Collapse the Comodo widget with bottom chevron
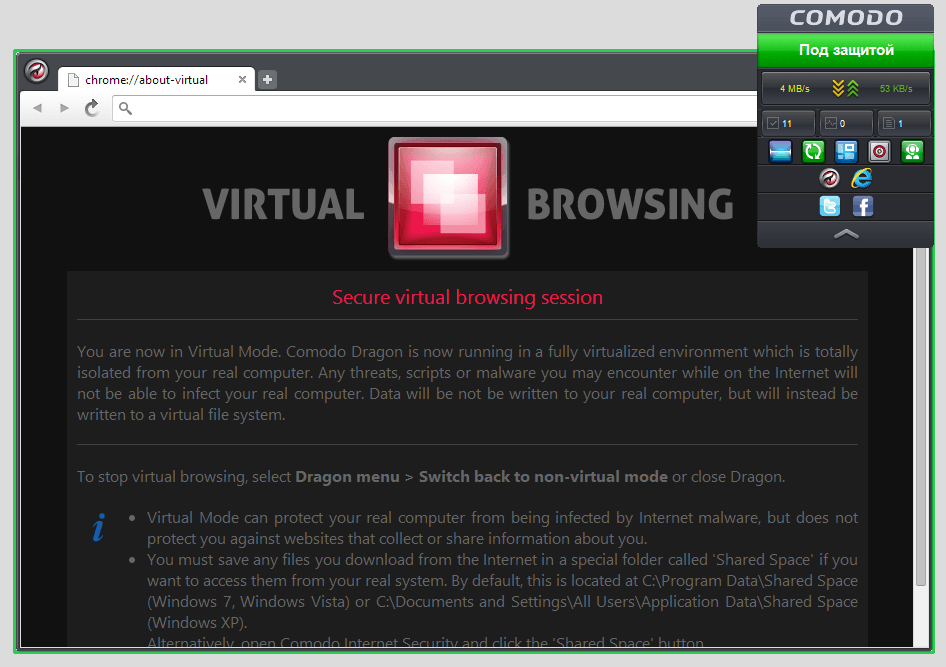The image size is (946, 667). [845, 233]
